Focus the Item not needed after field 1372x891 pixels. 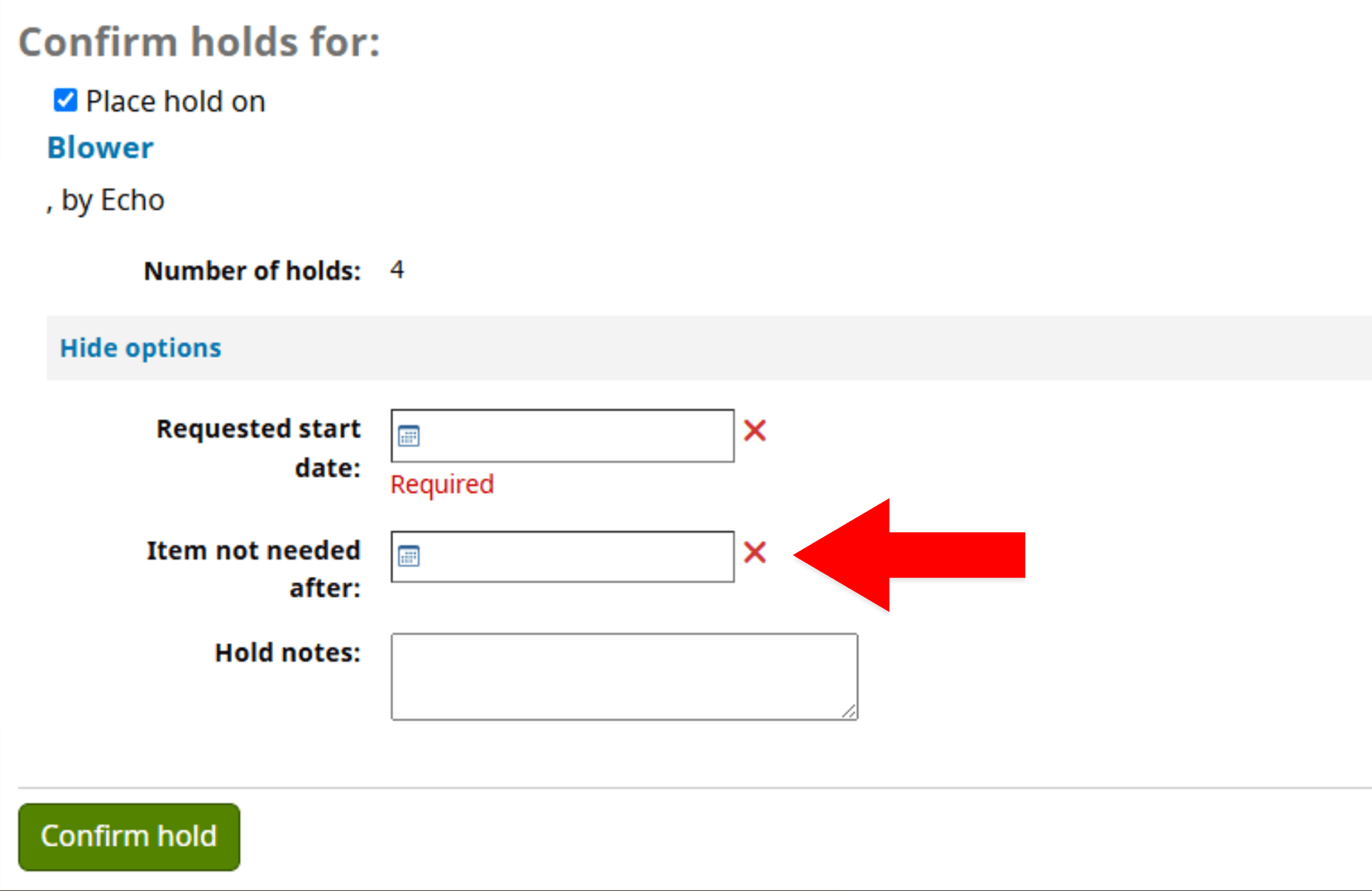[x=563, y=557]
